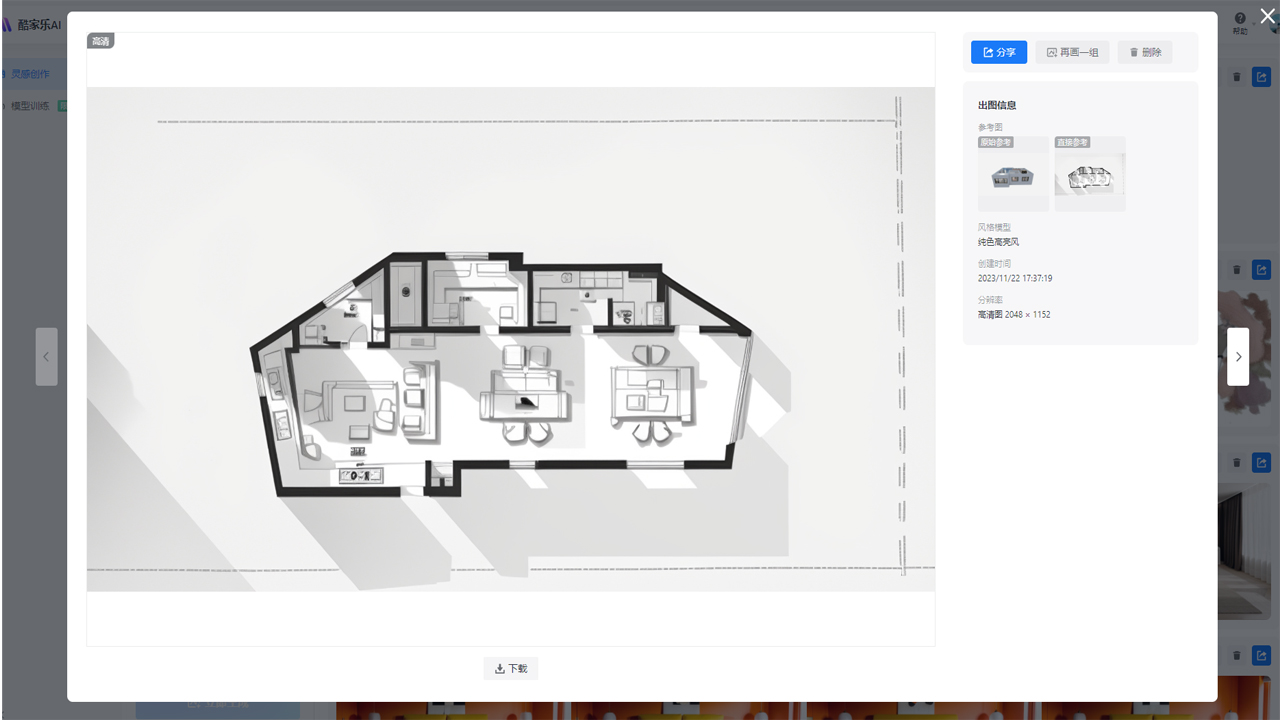Image resolution: width=1280 pixels, height=720 pixels.
Task: Click the floor plan preview image
Action: [510, 340]
